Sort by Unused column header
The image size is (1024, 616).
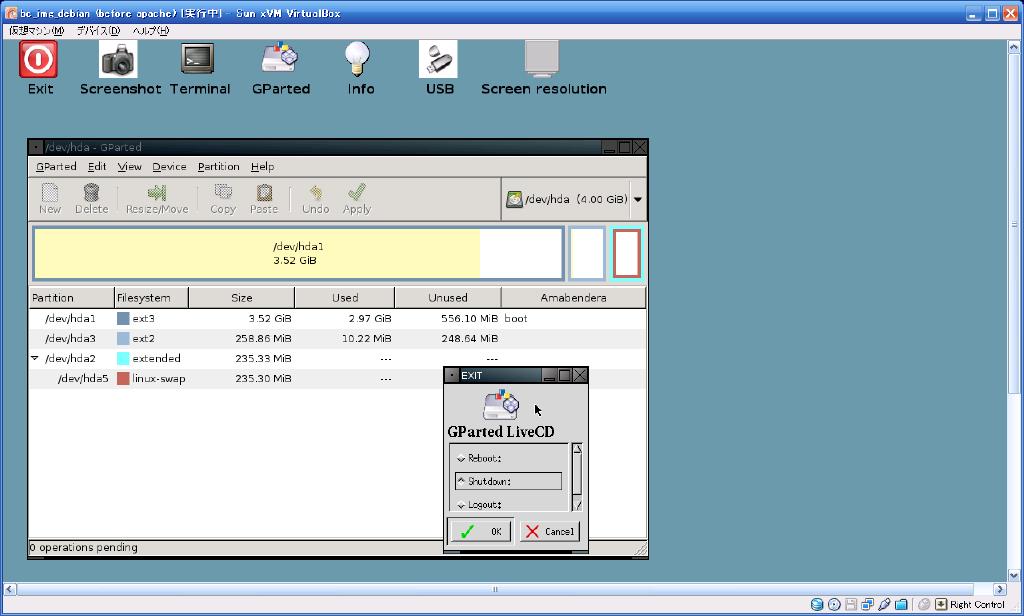point(448,297)
